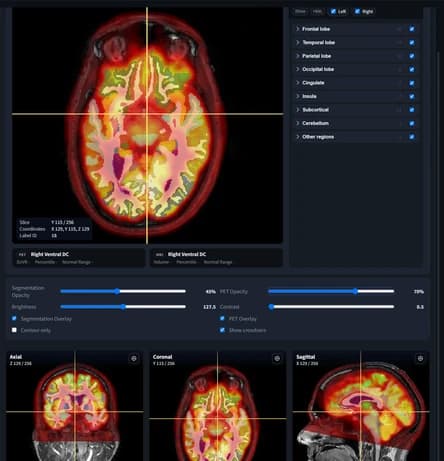444x461 pixels.
Task: Uncheck the Frontal lobe checkbox
Action: click(x=412, y=29)
